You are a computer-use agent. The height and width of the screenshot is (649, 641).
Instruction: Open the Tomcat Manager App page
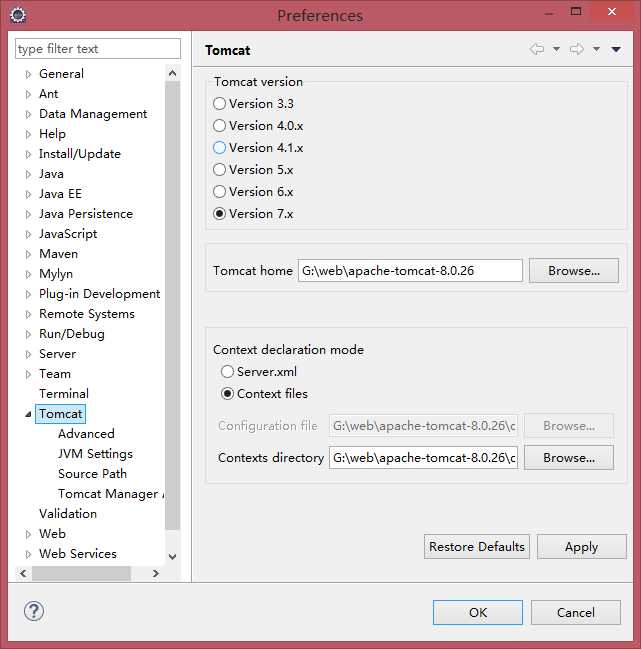111,493
